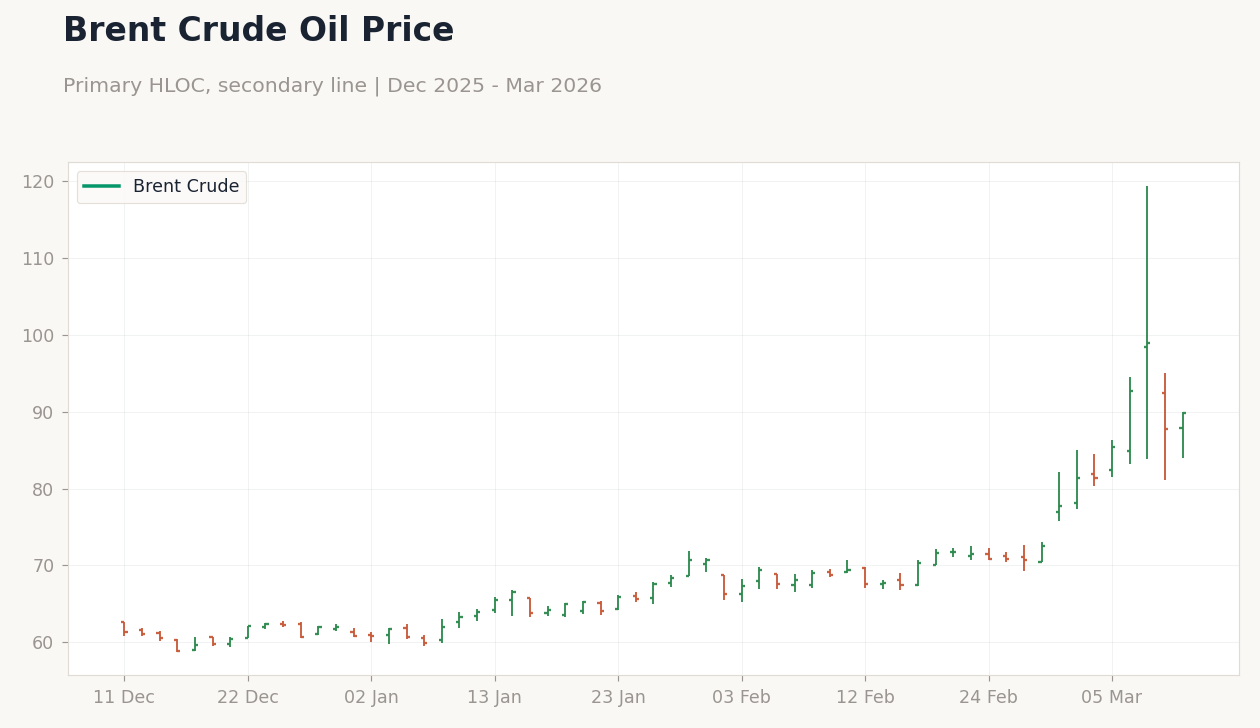Viewport: 1260px width, 728px height.
Task: Click the 90 y-axis tick label
Action: [43, 413]
